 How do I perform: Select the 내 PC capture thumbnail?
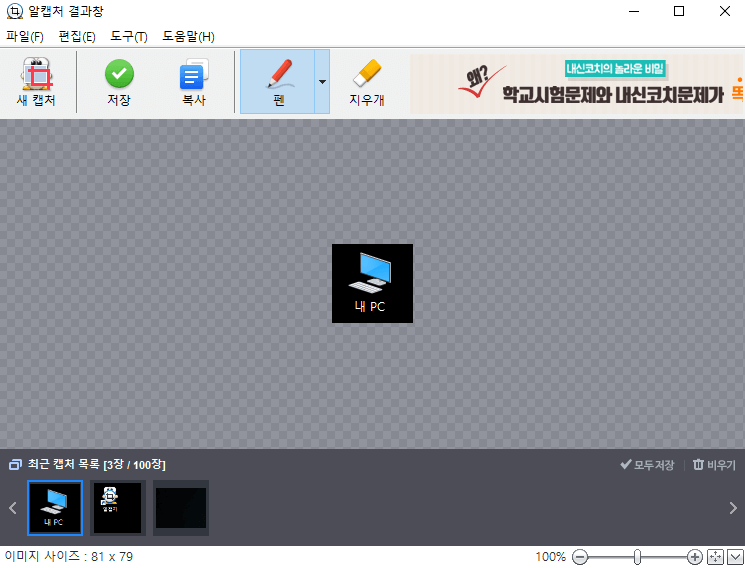coord(55,508)
